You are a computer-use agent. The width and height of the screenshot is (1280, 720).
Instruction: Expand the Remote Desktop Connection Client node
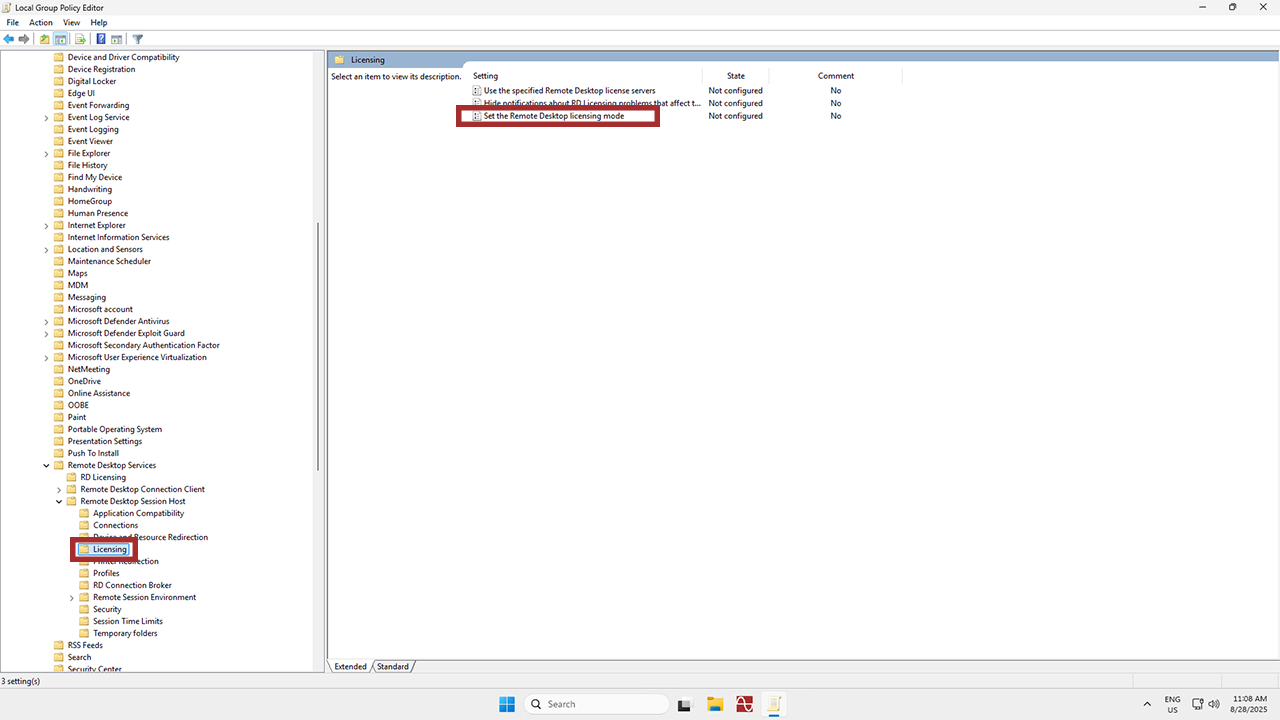tap(59, 489)
